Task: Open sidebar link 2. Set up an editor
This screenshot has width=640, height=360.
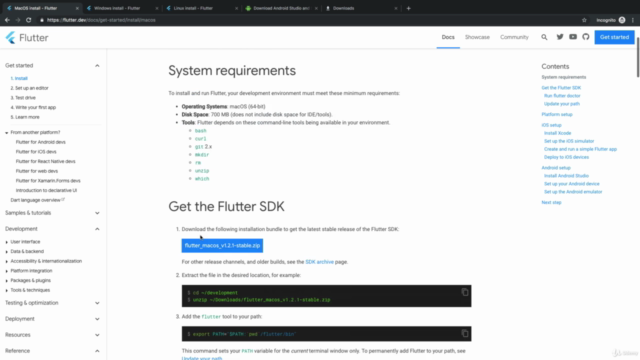Action: coord(29,88)
